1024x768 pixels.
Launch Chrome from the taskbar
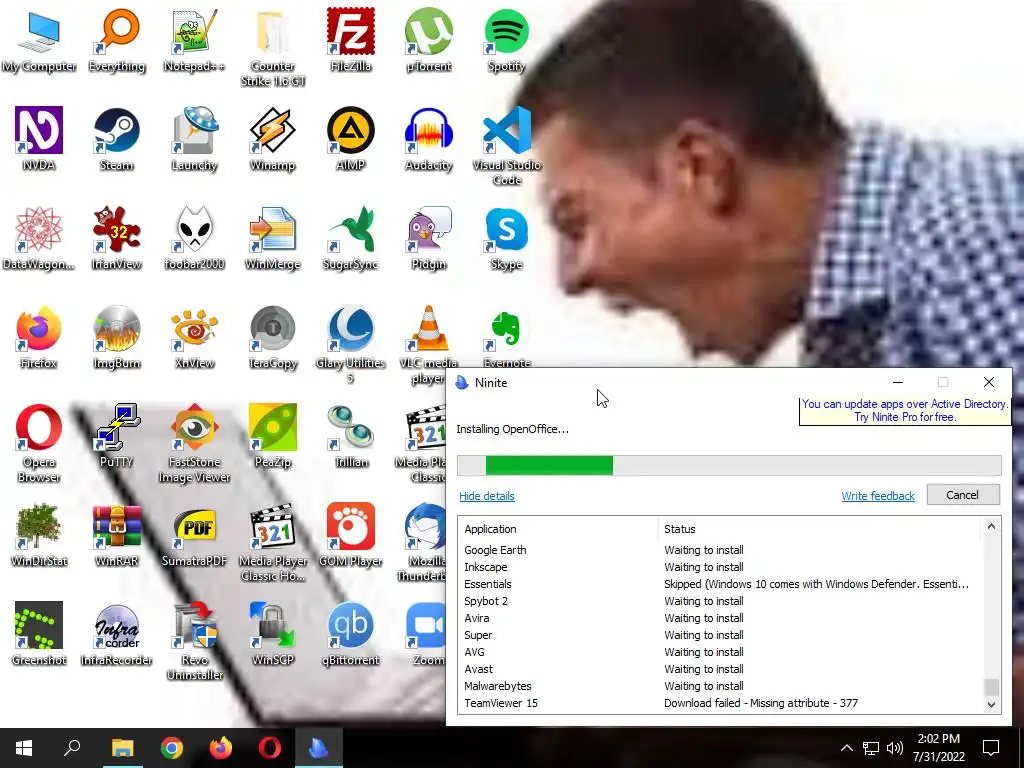coord(172,748)
